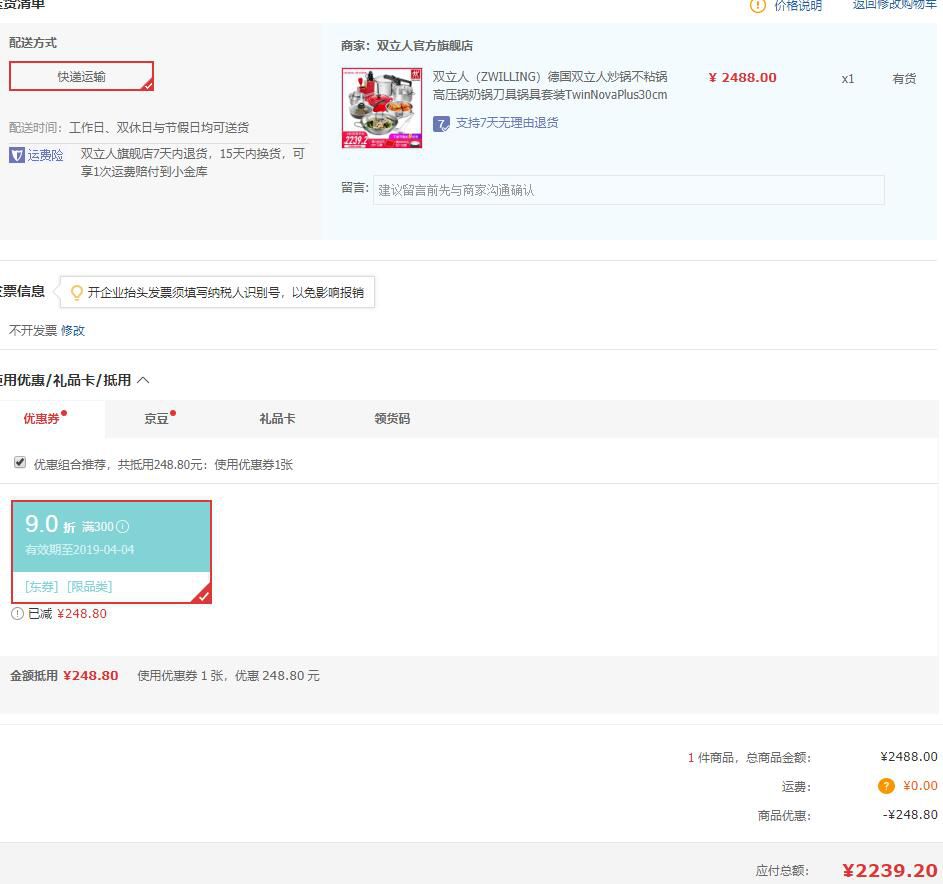Return via 返回修改购物车 link

[894, 5]
